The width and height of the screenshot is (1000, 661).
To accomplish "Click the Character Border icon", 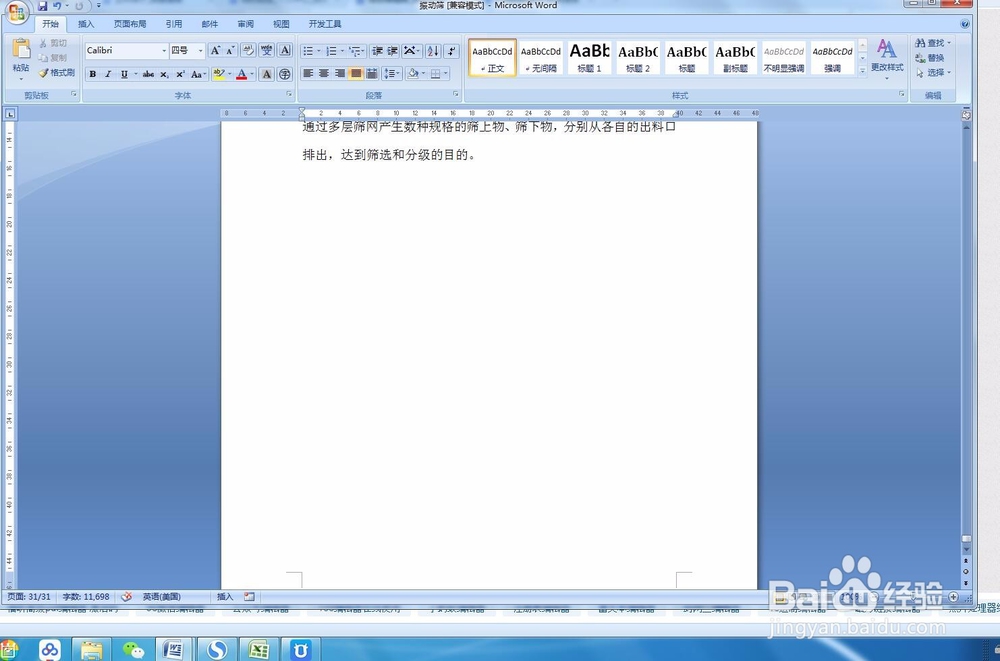I will pyautogui.click(x=285, y=50).
